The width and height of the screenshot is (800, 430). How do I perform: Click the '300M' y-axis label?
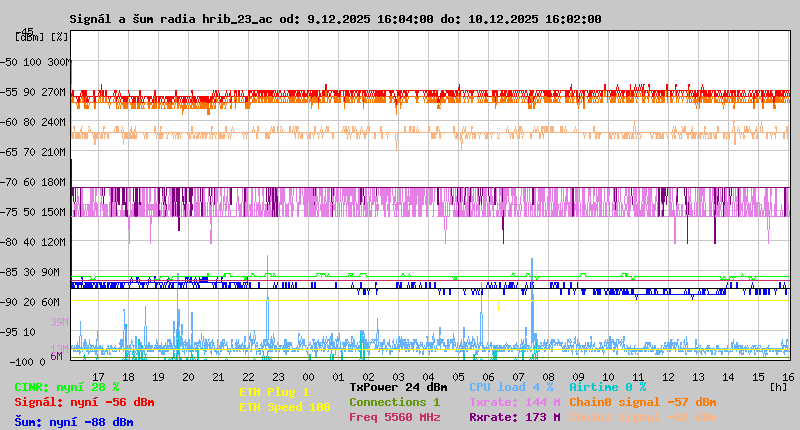pyautogui.click(x=59, y=62)
